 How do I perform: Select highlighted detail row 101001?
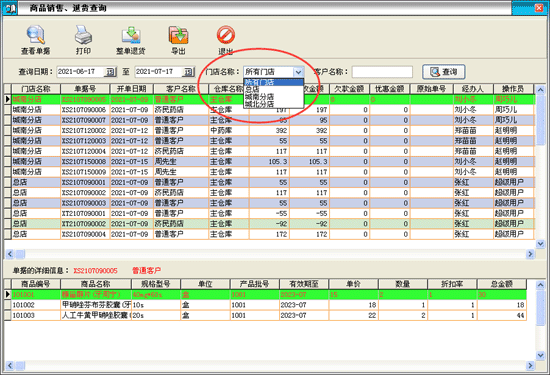pos(266,295)
